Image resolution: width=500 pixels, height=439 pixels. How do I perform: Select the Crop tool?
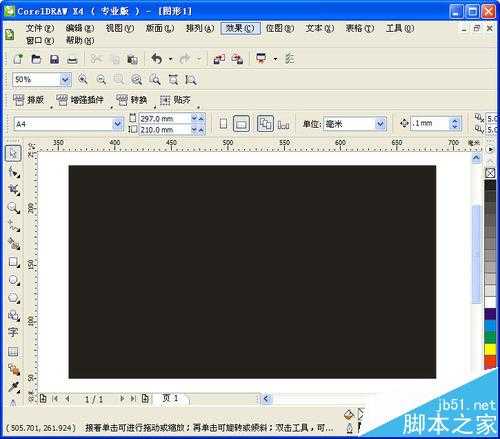pos(14,190)
